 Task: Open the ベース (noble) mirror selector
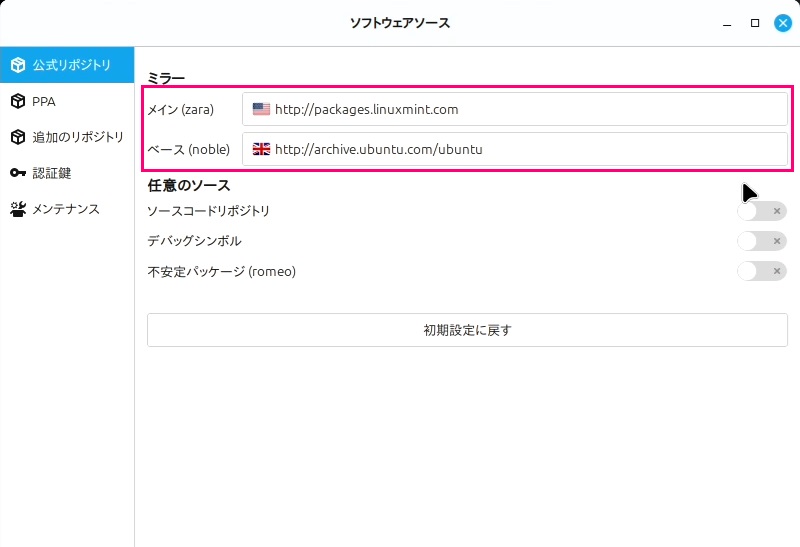(x=515, y=149)
